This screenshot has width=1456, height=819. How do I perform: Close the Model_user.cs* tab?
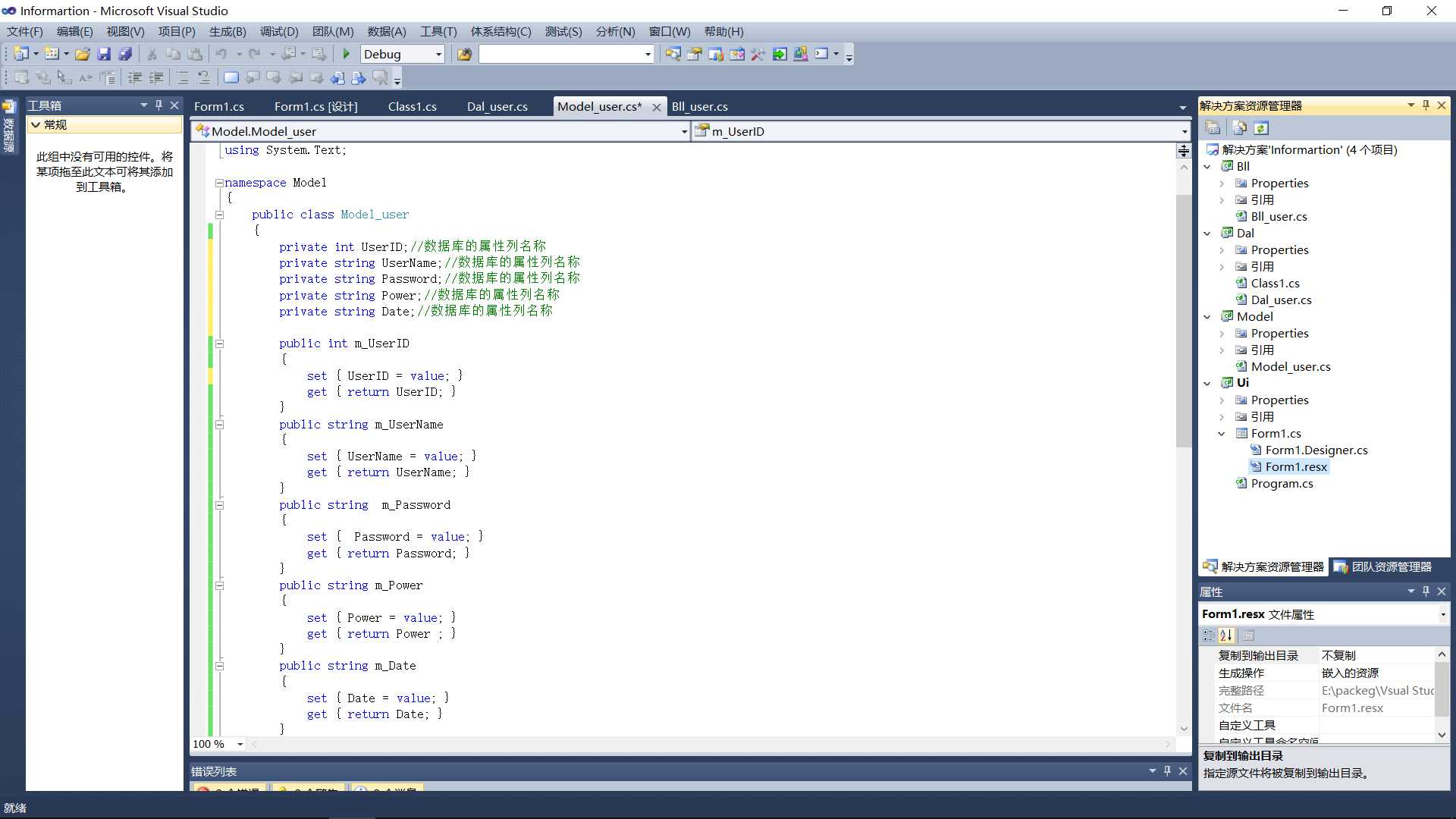(x=657, y=108)
